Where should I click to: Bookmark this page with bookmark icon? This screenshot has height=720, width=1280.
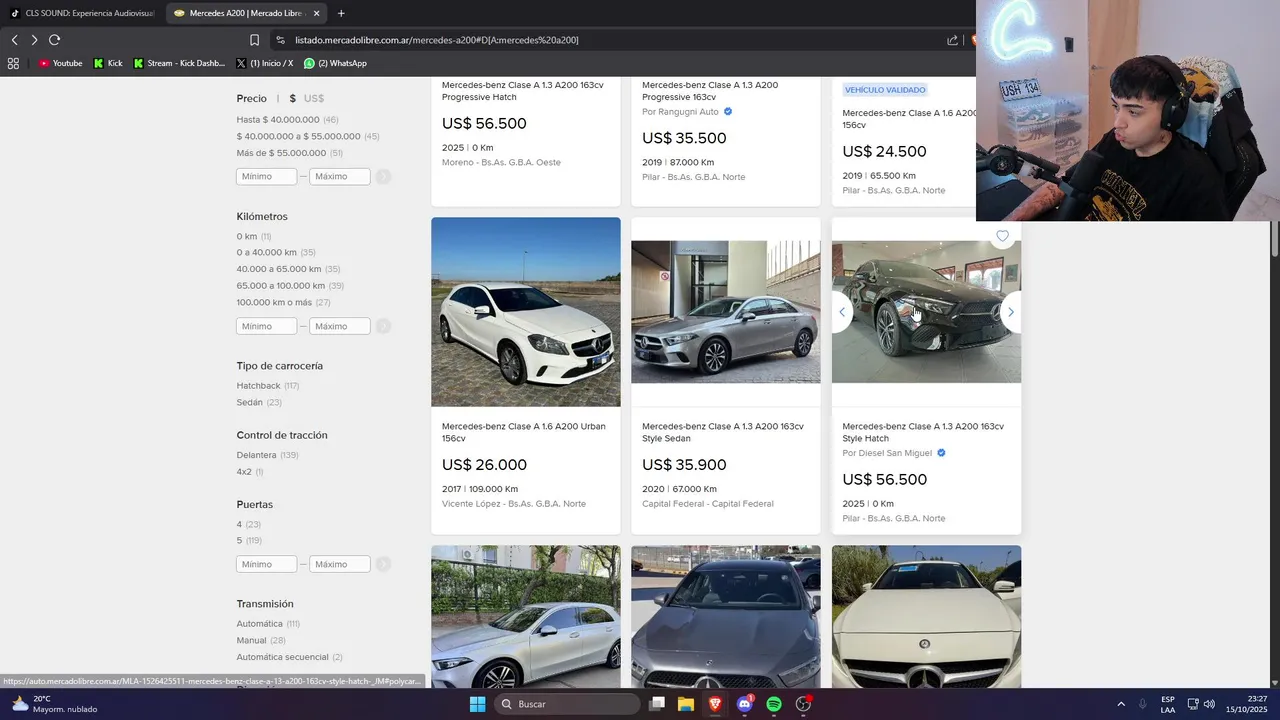tap(254, 40)
